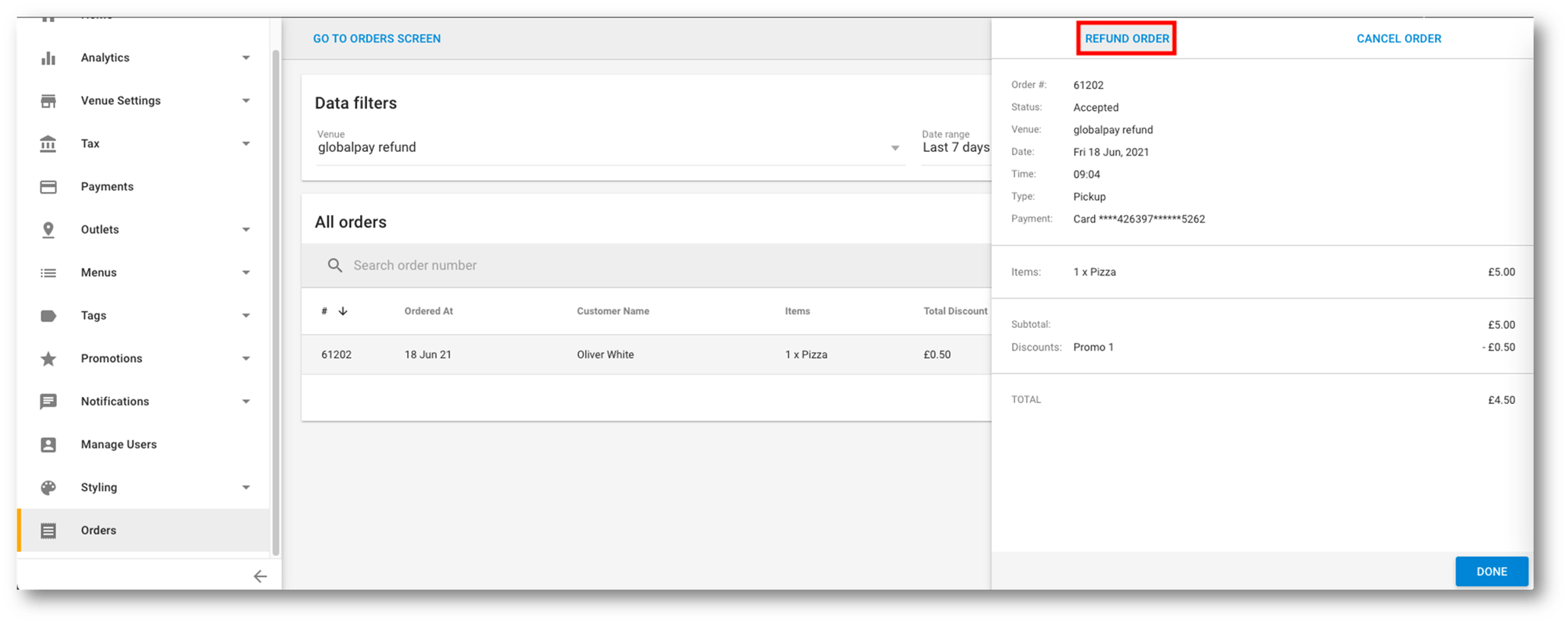Click the Manage Users person icon
Viewport: 1568px width, 624px height.
coord(49,445)
